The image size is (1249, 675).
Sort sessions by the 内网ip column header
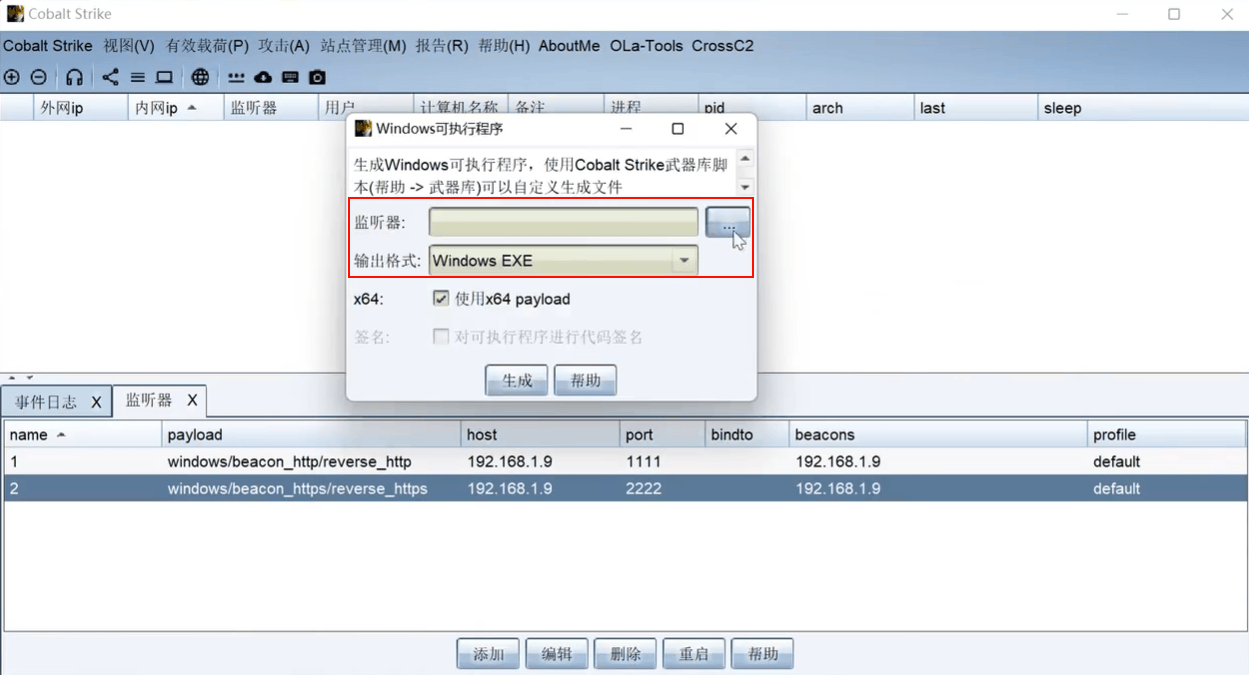[175, 108]
